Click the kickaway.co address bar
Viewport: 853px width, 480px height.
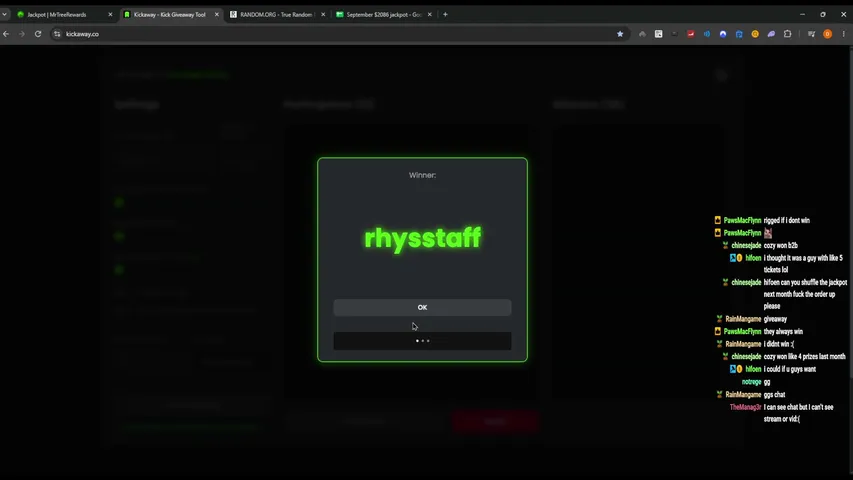[340, 34]
